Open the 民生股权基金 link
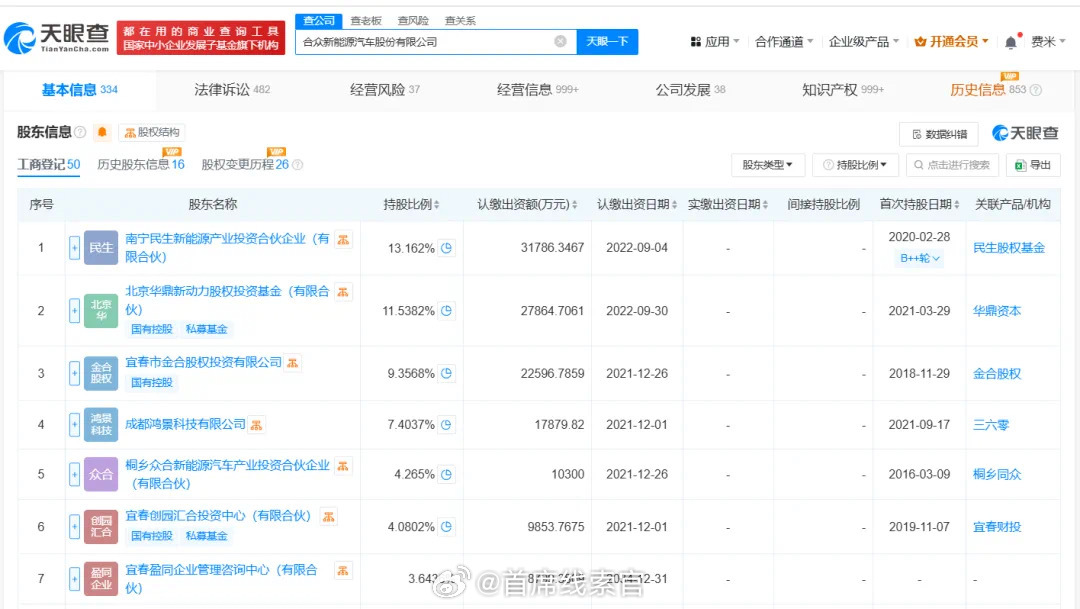Viewport: 1080px width, 609px height. click(1009, 248)
